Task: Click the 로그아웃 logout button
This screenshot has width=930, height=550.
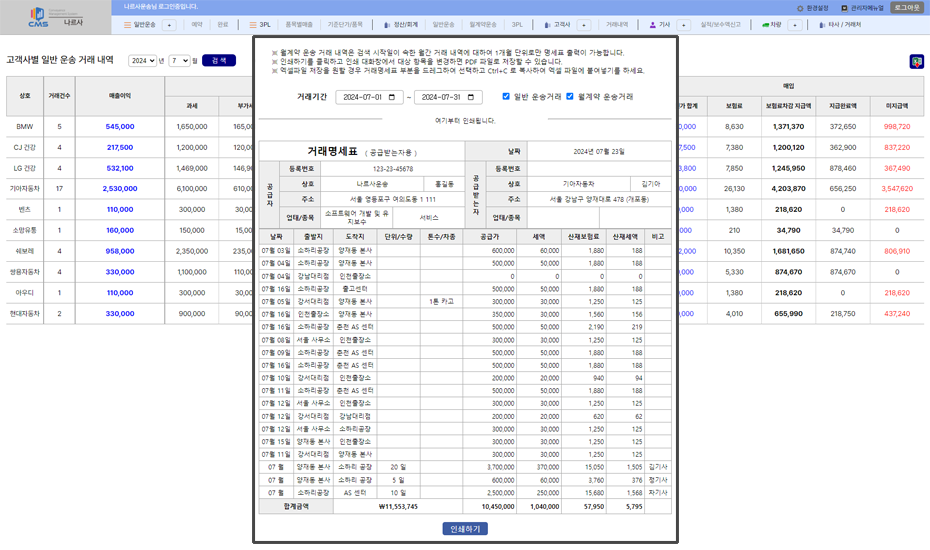Action: pos(907,8)
